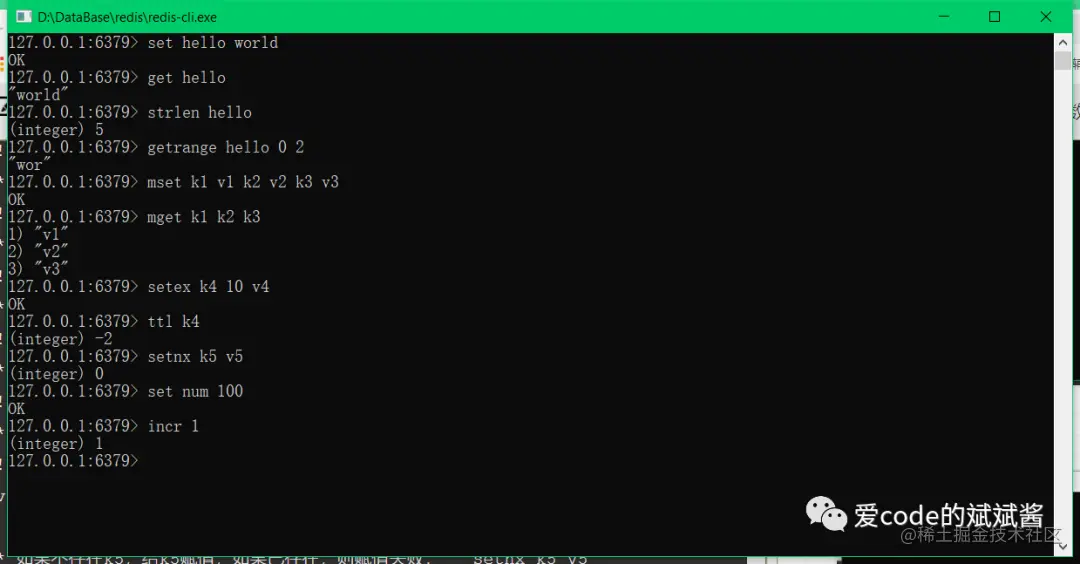
Task: Click the '爱code的斌斌酱' watermark text
Action: click(x=948, y=515)
